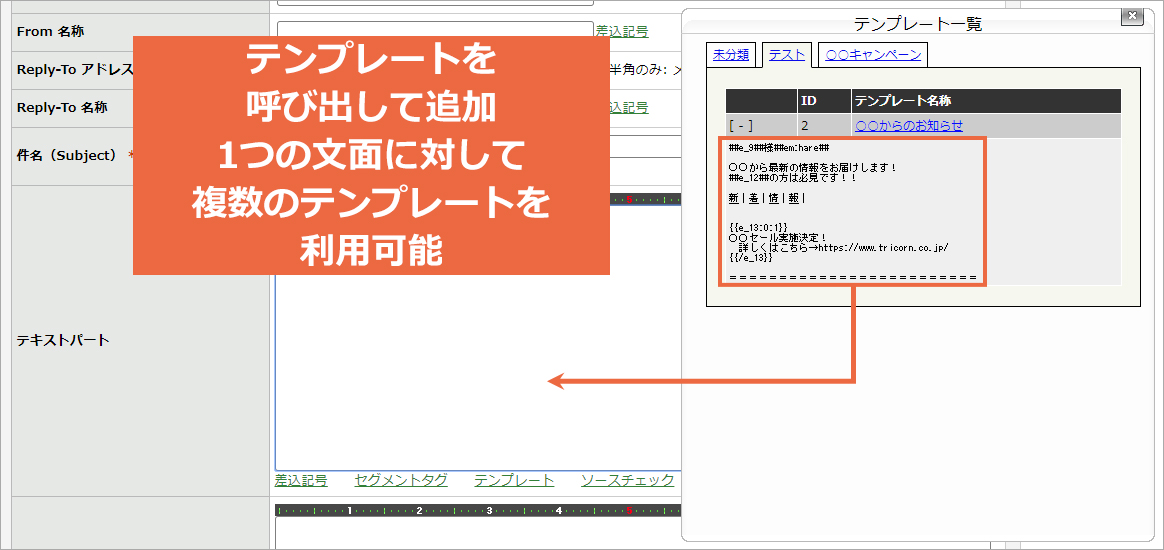This screenshot has width=1164, height=550.
Task: Open the テンプレート link below editor
Action: pyautogui.click(x=514, y=480)
